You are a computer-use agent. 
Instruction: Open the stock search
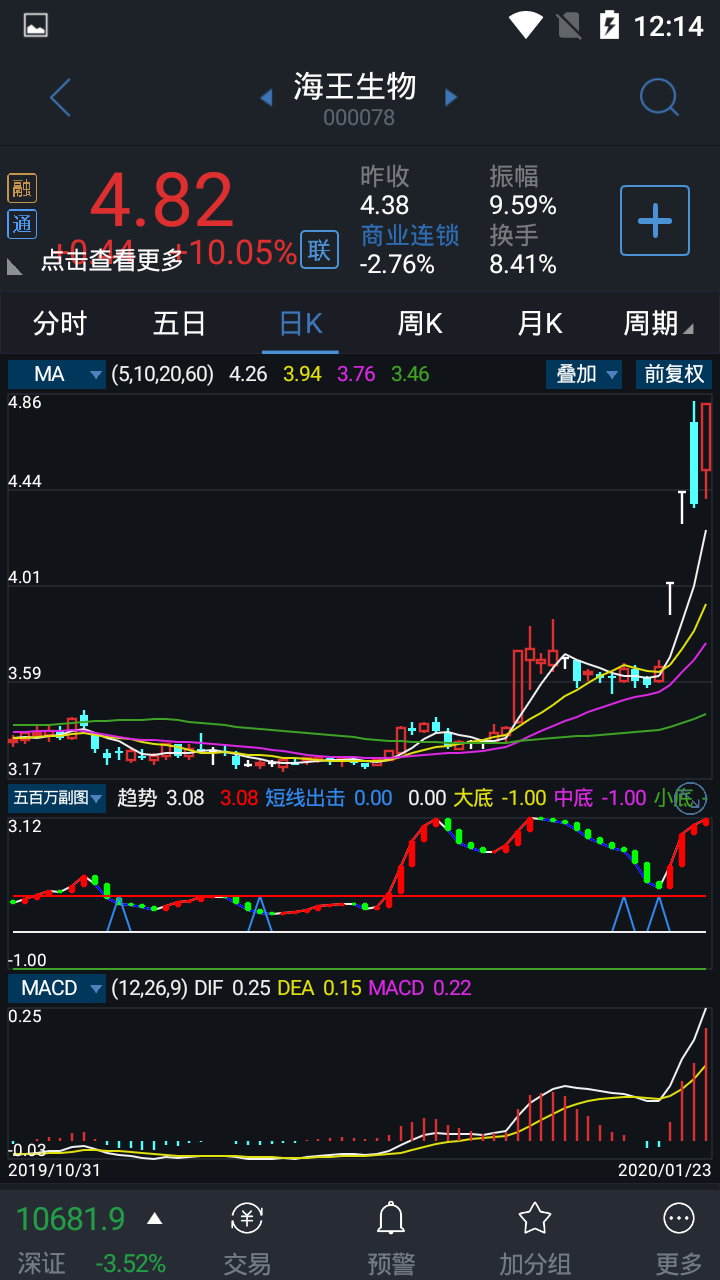click(x=659, y=97)
